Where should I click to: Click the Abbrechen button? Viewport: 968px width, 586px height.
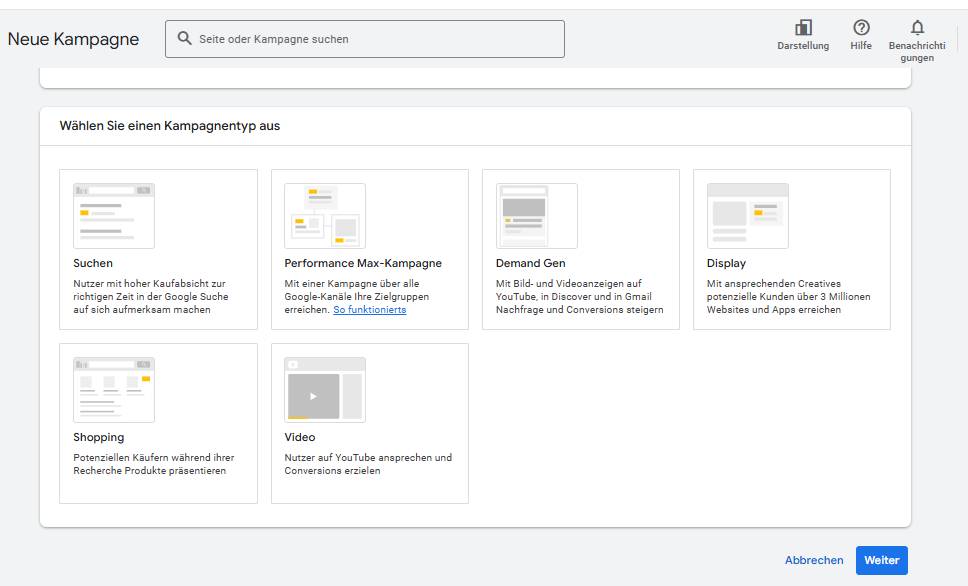pos(814,560)
